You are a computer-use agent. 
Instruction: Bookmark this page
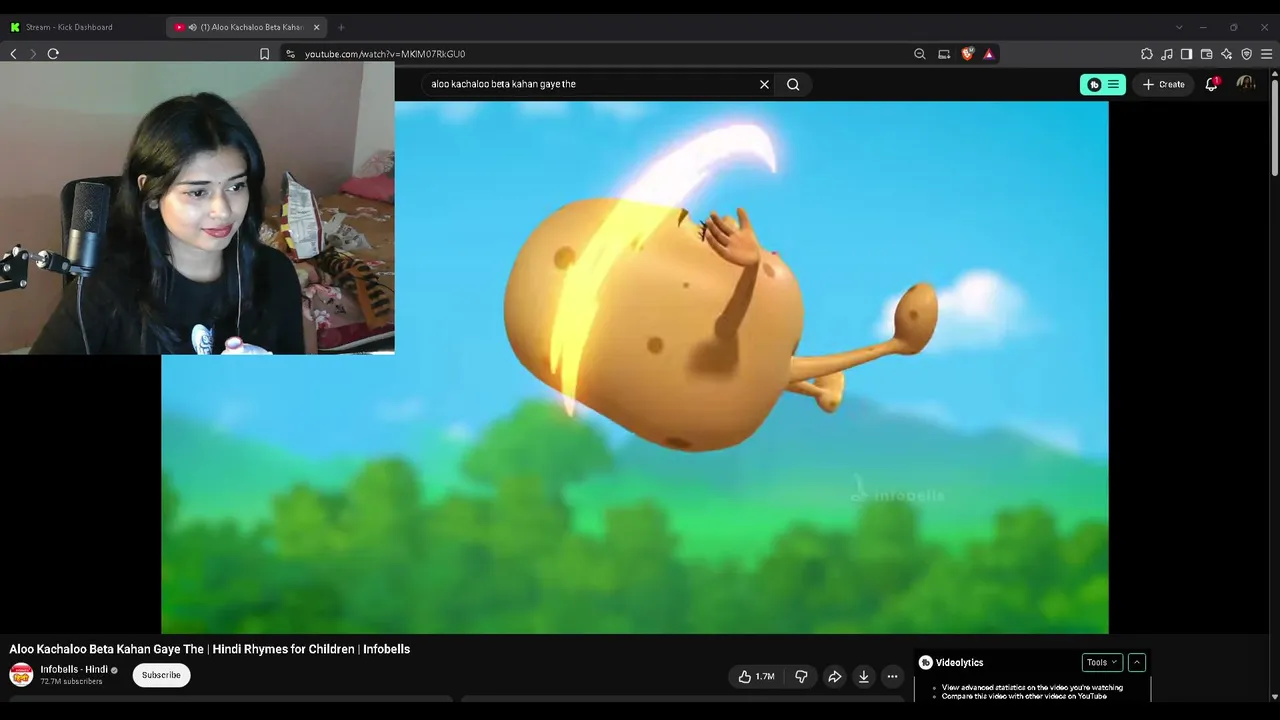[x=264, y=54]
